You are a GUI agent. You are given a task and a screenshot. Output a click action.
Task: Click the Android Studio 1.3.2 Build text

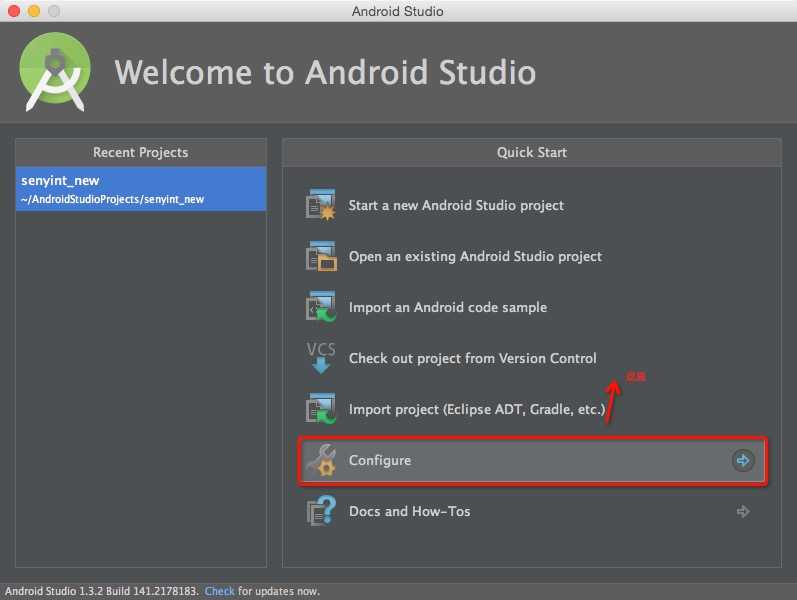(x=101, y=591)
